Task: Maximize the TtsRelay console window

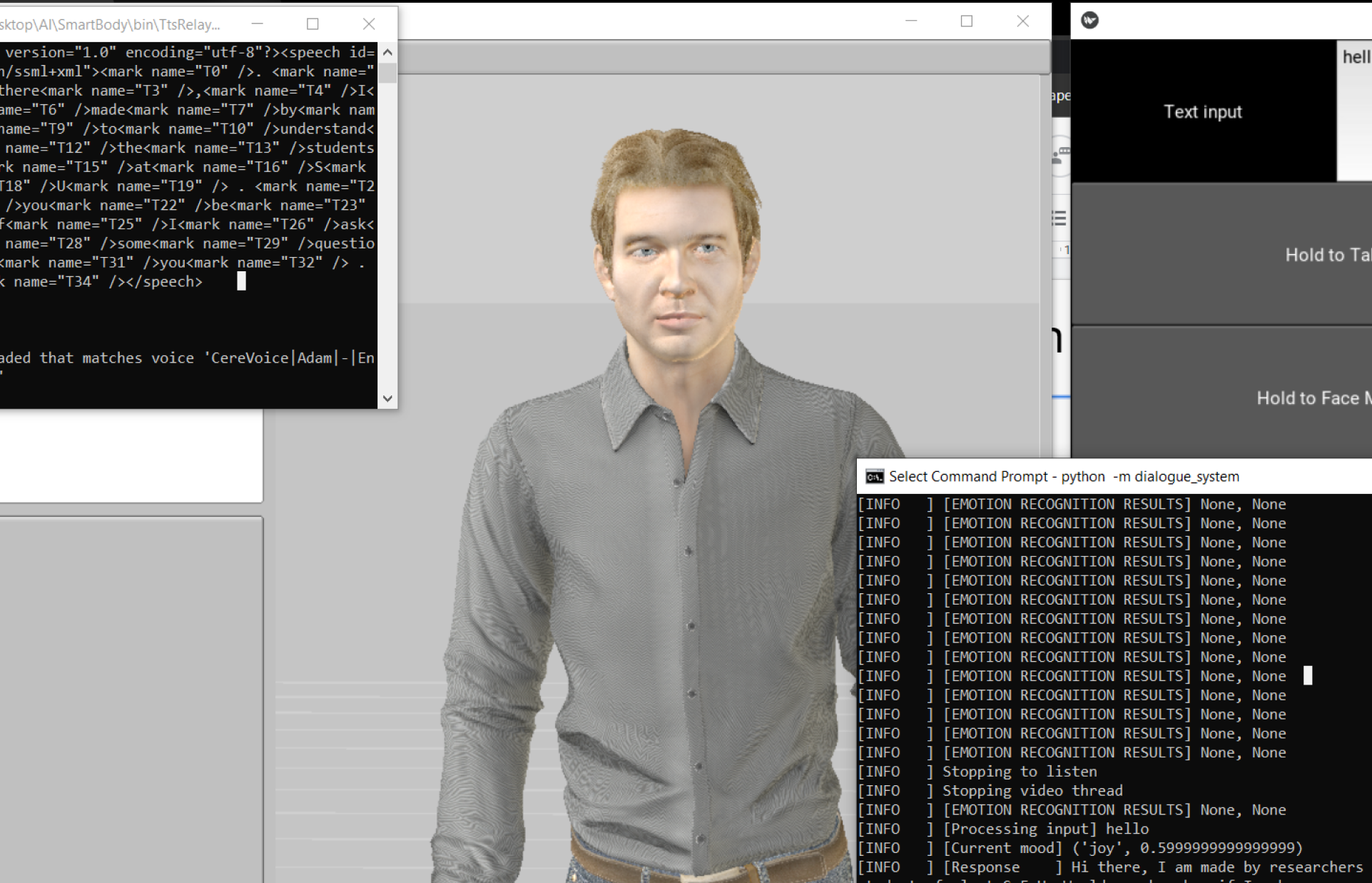Action: pos(312,24)
